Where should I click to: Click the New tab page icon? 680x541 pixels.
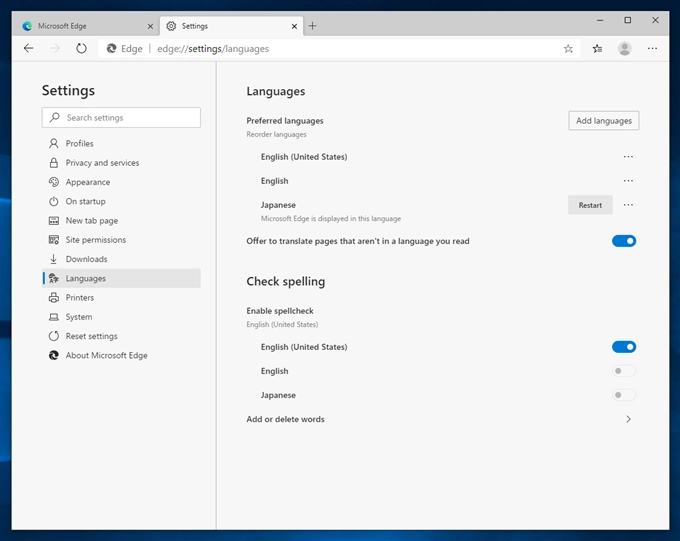54,220
